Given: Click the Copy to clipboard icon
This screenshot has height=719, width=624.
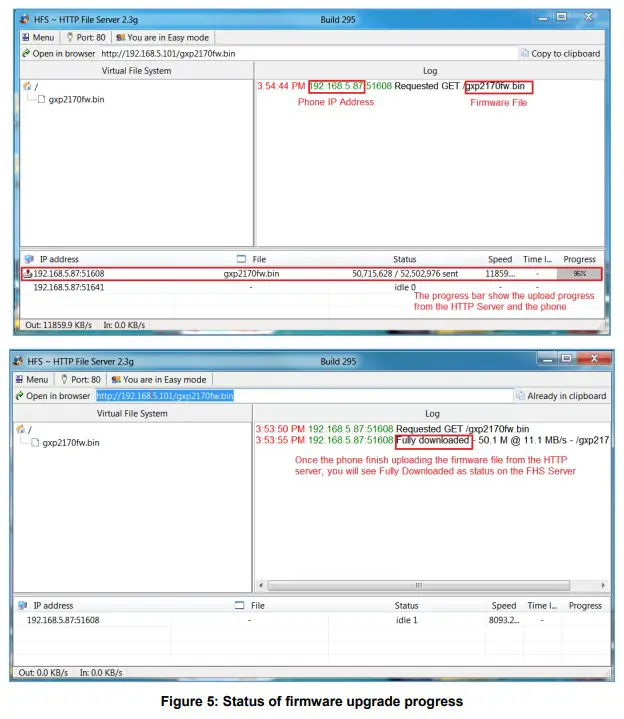Looking at the screenshot, I should point(525,54).
